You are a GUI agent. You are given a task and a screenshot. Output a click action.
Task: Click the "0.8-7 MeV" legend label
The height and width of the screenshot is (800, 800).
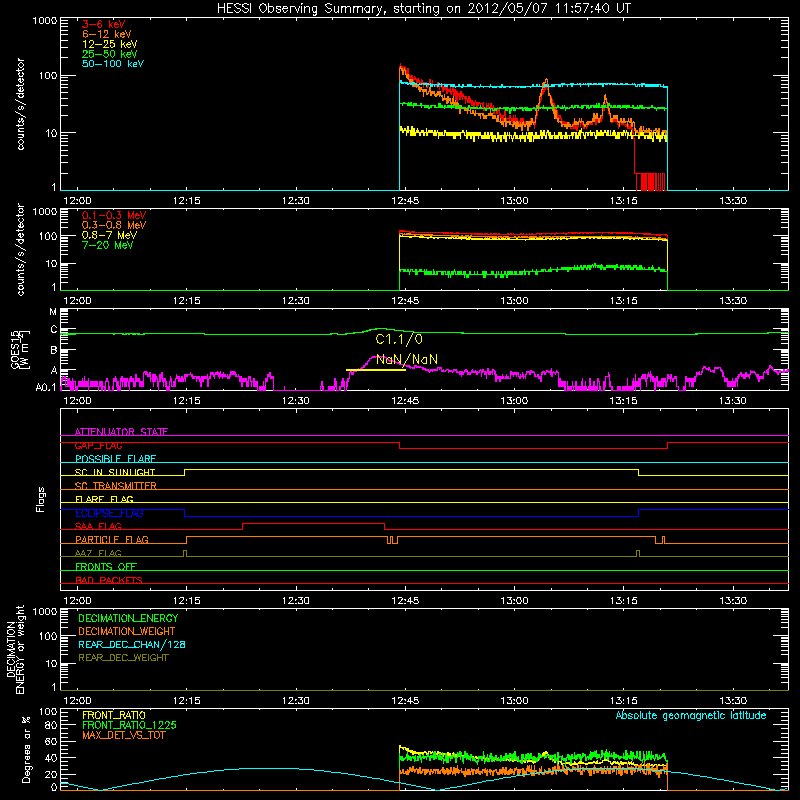click(x=109, y=235)
